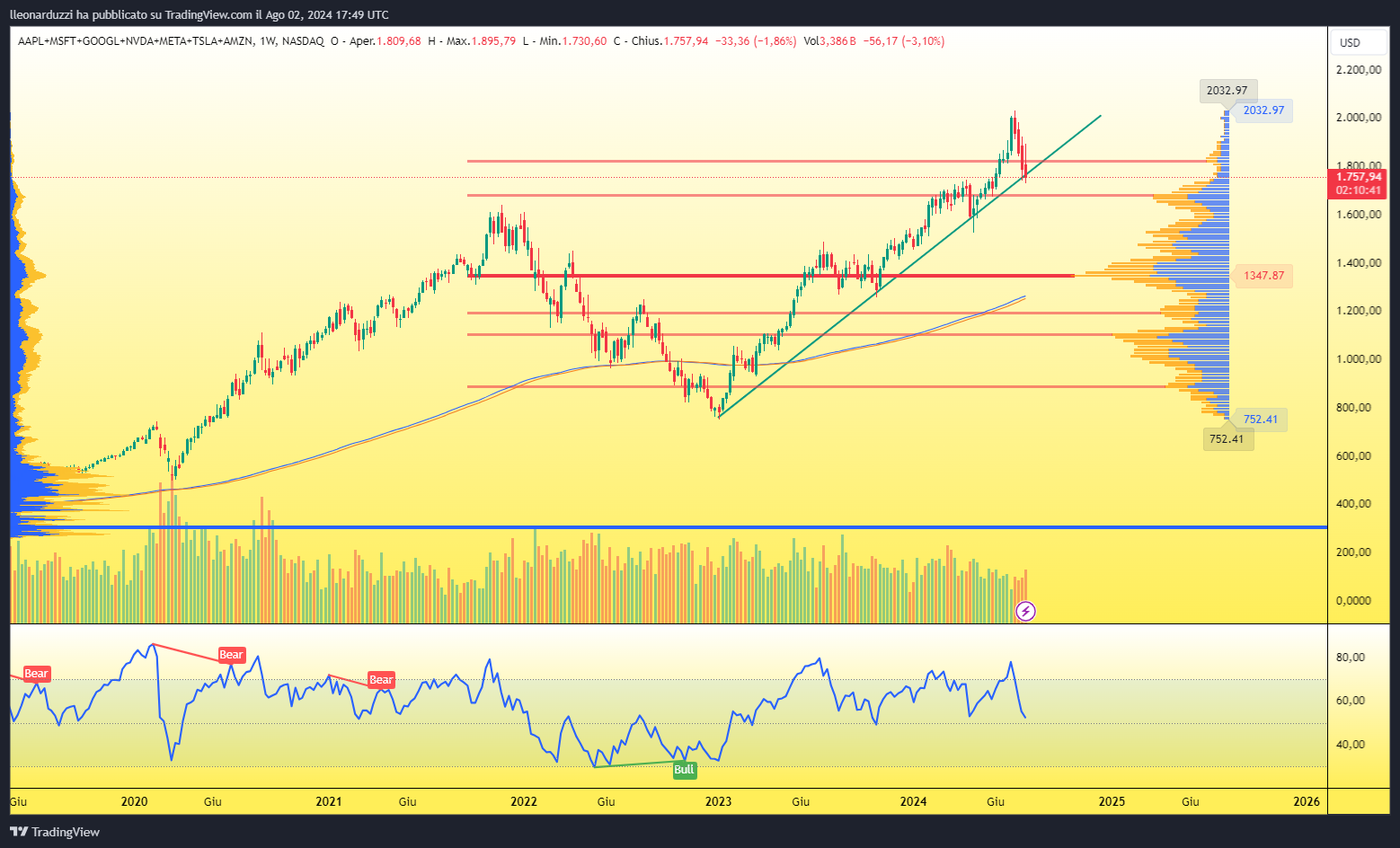1400x848 pixels.
Task: Click 200,00 on the price scale
Action: pos(1354,552)
